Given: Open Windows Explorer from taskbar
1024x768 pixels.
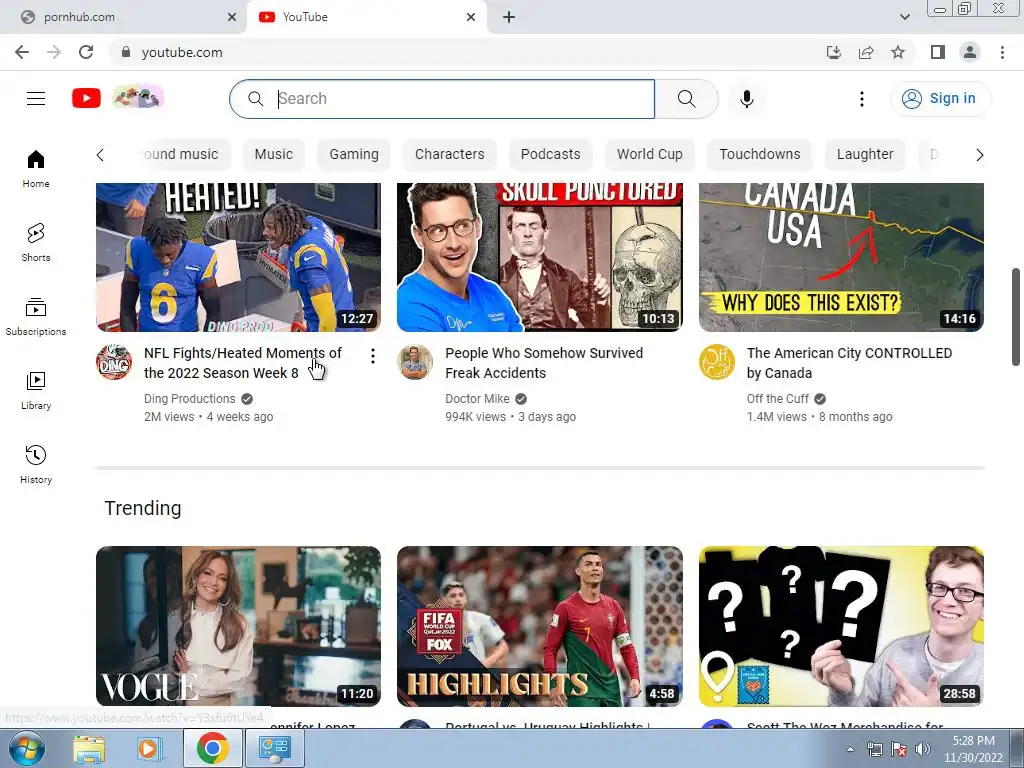Looking at the screenshot, I should tap(89, 748).
